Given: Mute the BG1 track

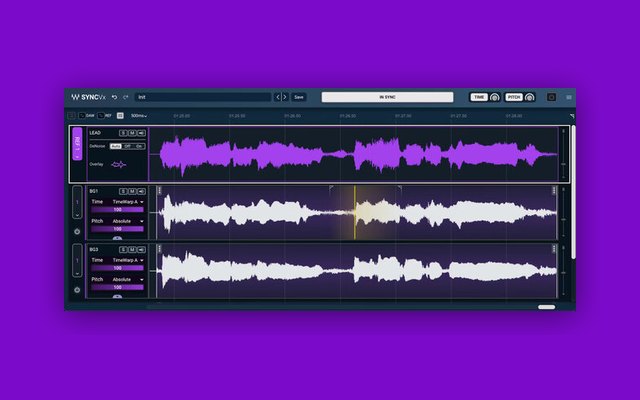Looking at the screenshot, I should tap(132, 191).
